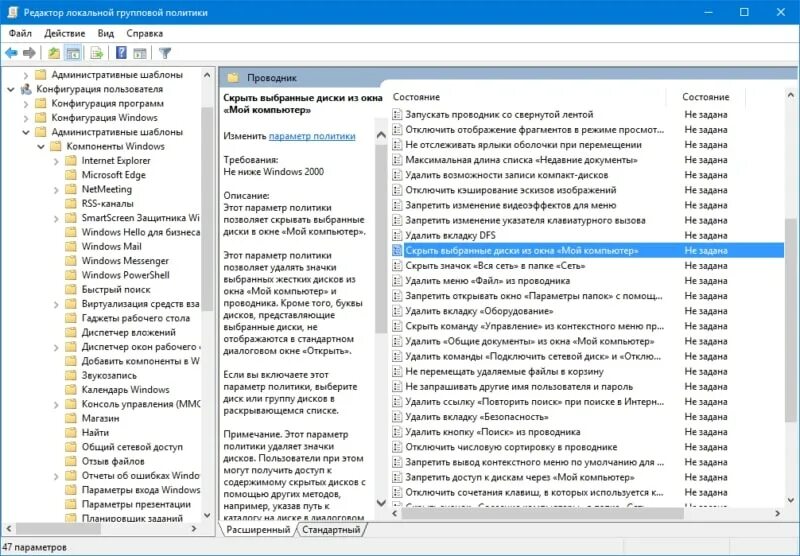The height and width of the screenshot is (556, 800).
Task: Click folder icon of Microsoft Edge
Action: click(71, 174)
